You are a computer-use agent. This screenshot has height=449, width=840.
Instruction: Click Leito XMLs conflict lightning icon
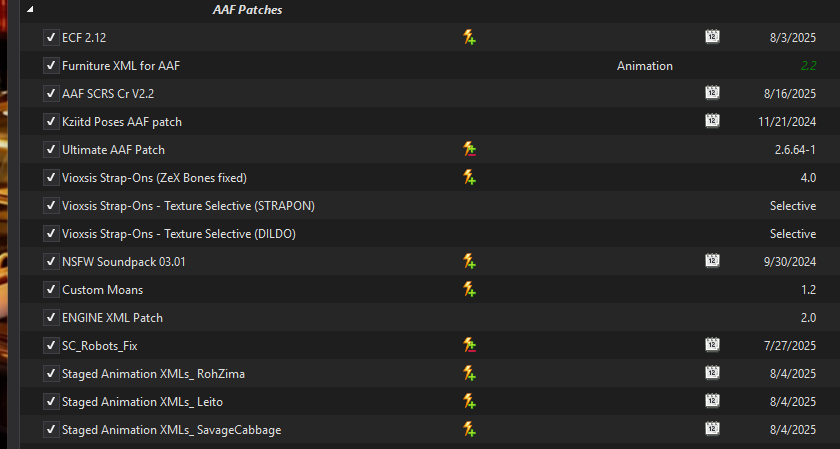click(469, 401)
